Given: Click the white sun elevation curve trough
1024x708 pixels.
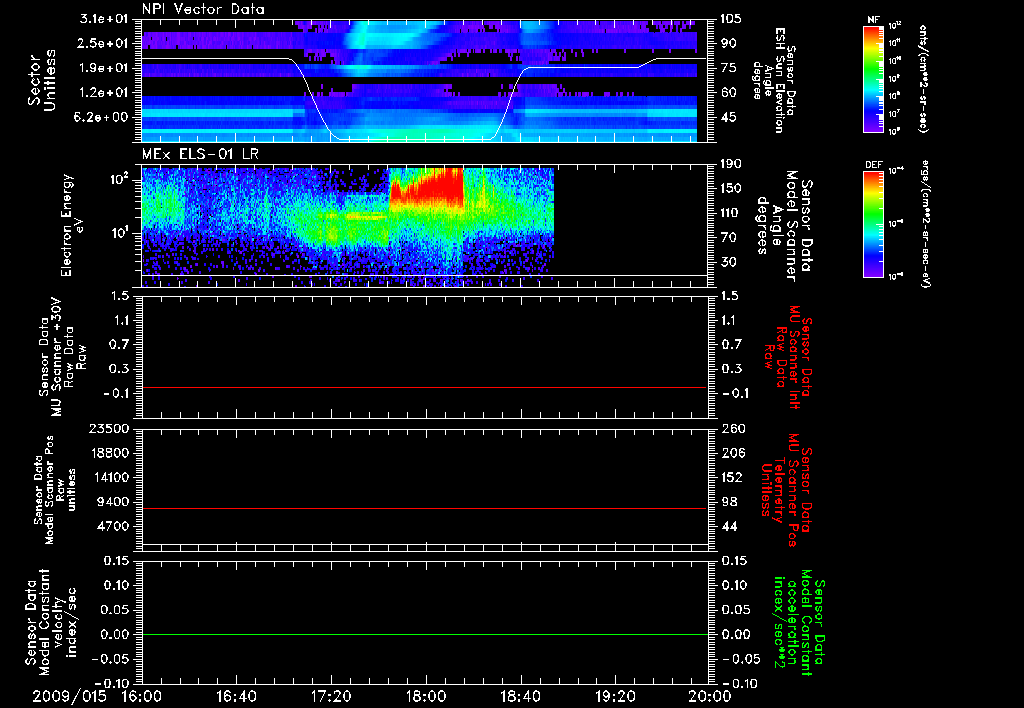Looking at the screenshot, I should (x=415, y=139).
